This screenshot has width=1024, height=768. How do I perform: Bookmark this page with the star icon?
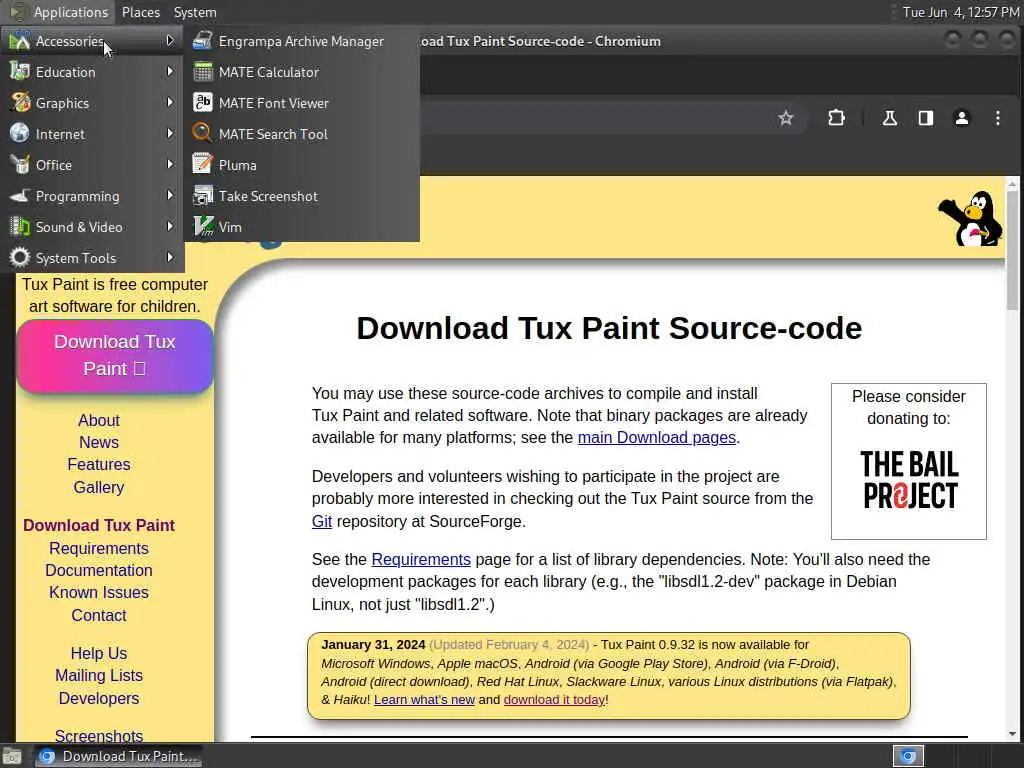[x=786, y=118]
